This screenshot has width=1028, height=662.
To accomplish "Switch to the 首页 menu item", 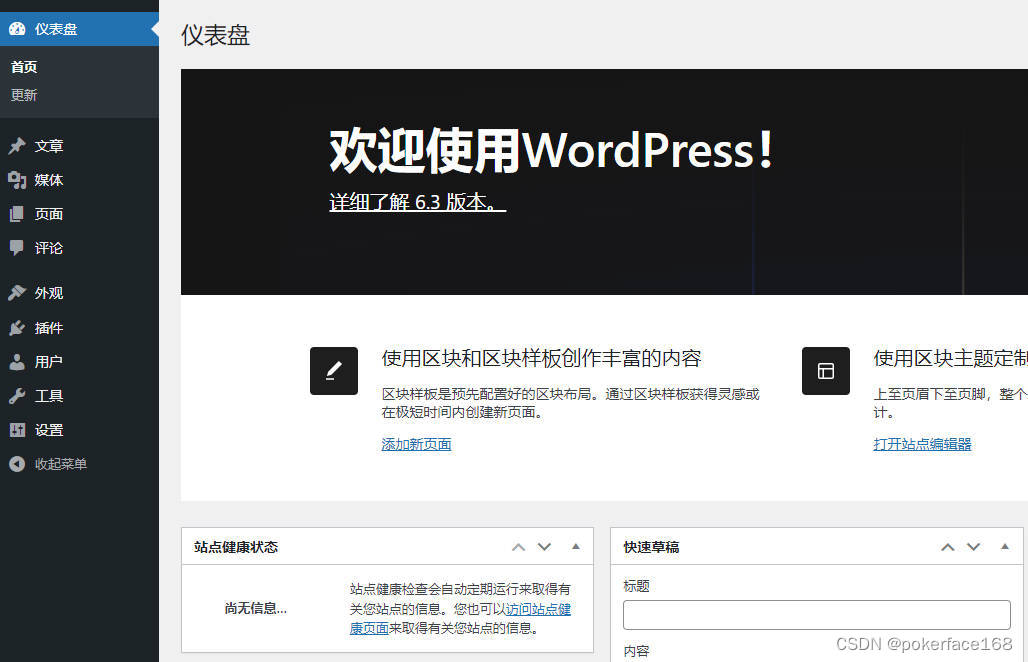I will click(23, 67).
